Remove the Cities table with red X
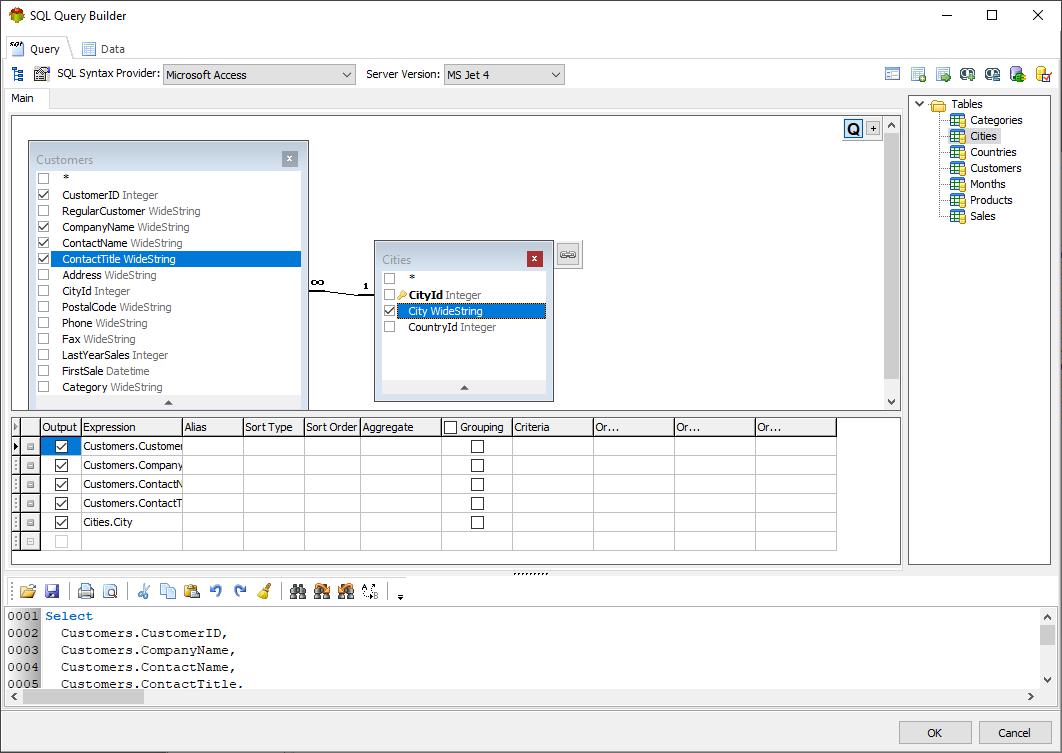The image size is (1062, 753). pyautogui.click(x=534, y=259)
